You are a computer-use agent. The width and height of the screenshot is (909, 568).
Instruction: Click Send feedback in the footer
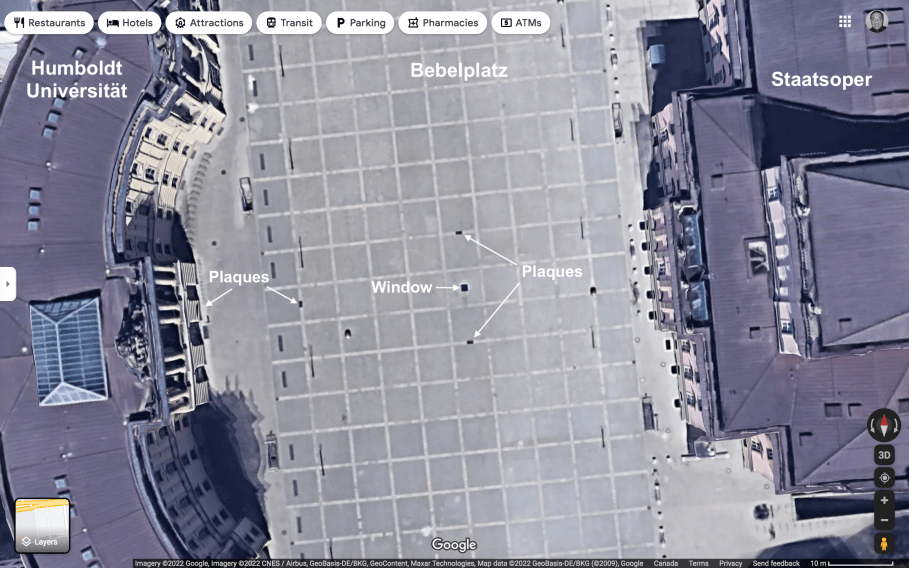(776, 563)
